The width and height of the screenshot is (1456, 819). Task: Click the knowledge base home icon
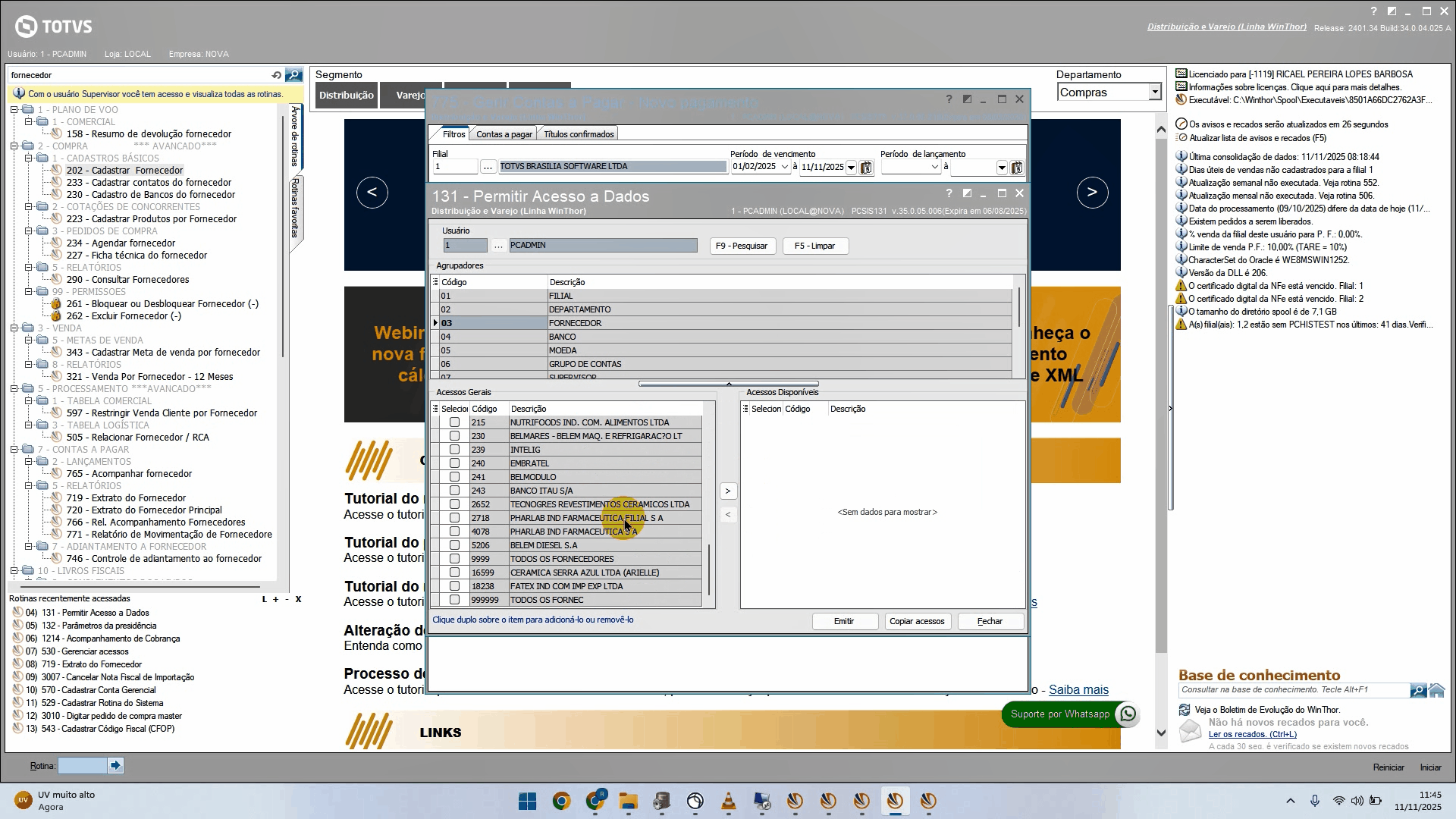coord(1437,690)
